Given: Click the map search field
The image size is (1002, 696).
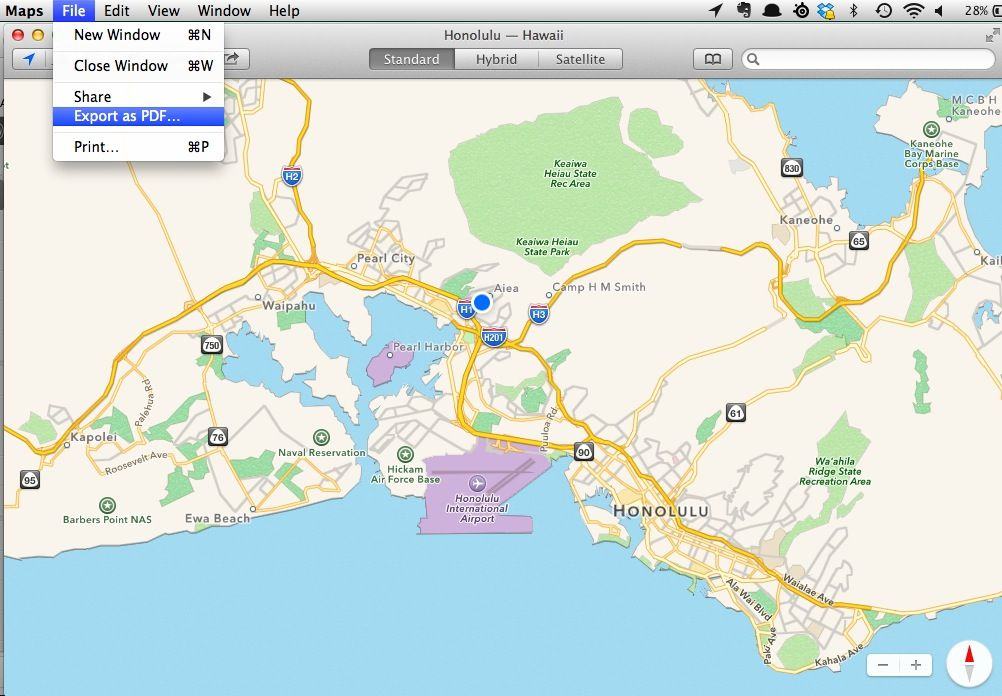Looking at the screenshot, I should (870, 59).
